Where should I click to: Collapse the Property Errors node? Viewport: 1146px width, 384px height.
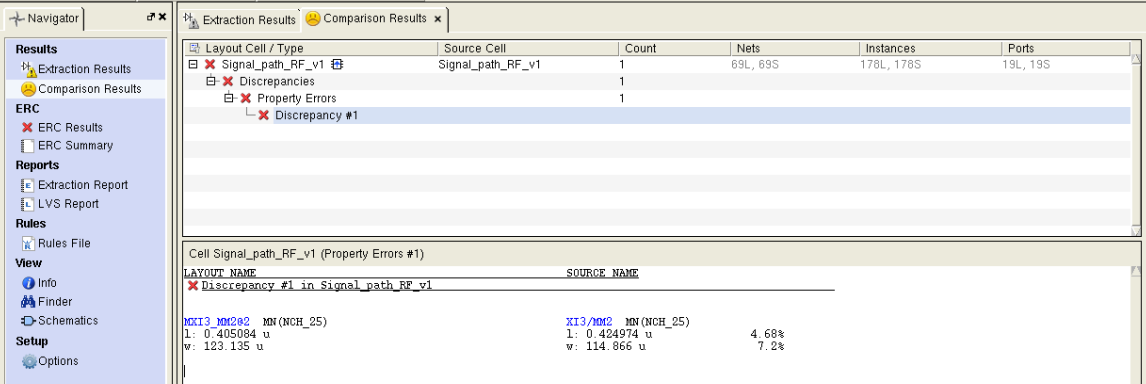tap(229, 98)
